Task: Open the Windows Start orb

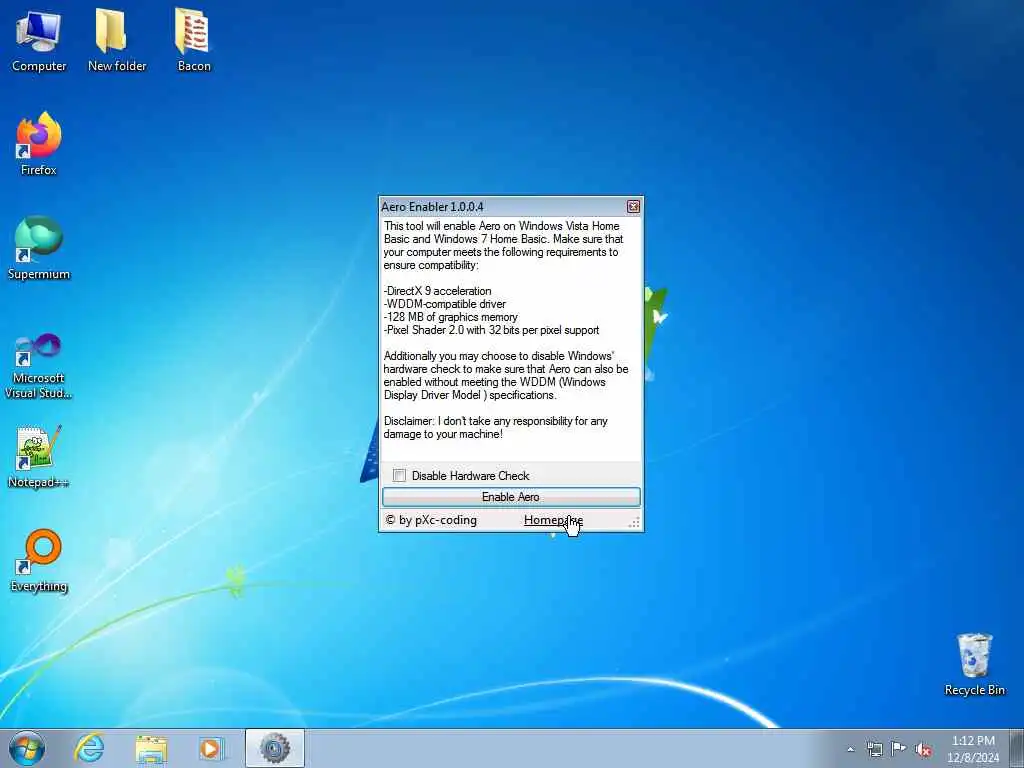Action: tap(27, 748)
